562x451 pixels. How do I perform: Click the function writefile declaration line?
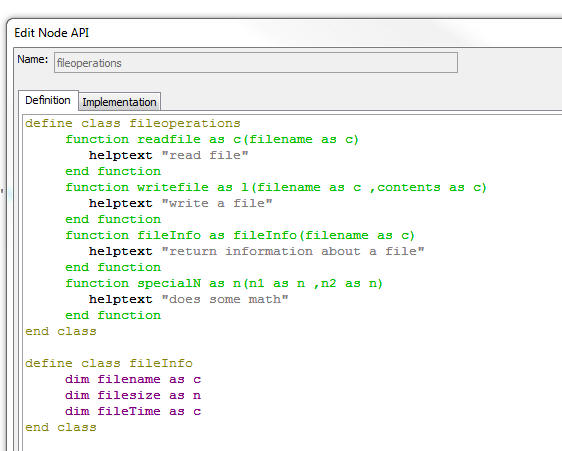pos(276,187)
